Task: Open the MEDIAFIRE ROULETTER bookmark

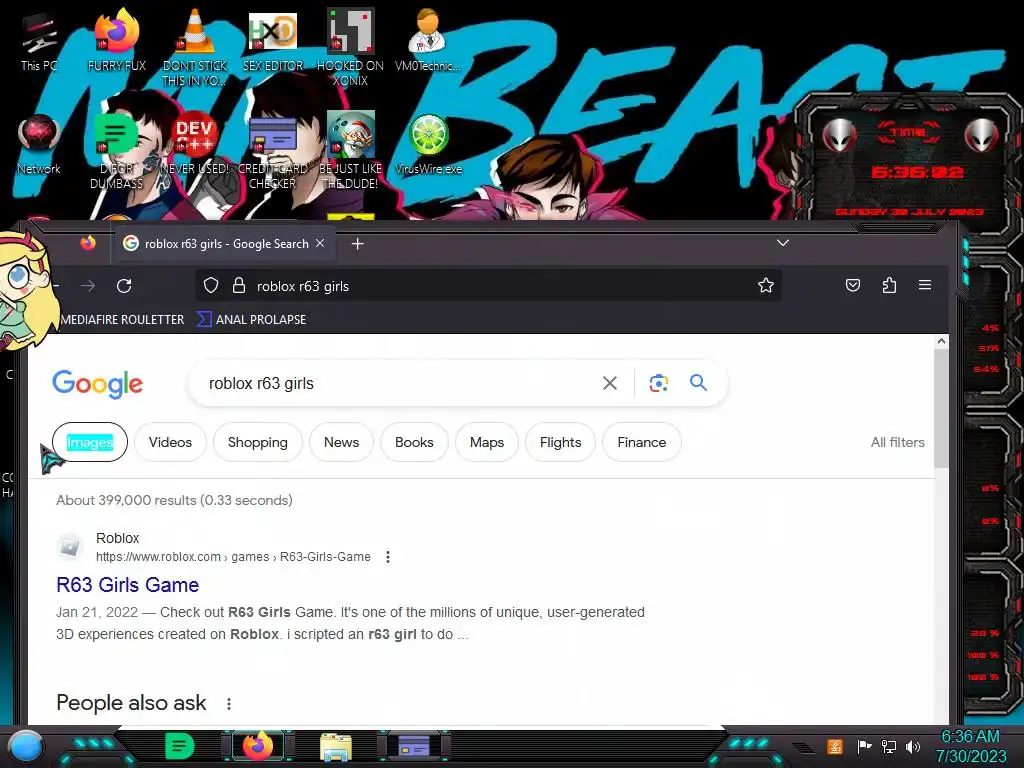Action: pyautogui.click(x=122, y=319)
